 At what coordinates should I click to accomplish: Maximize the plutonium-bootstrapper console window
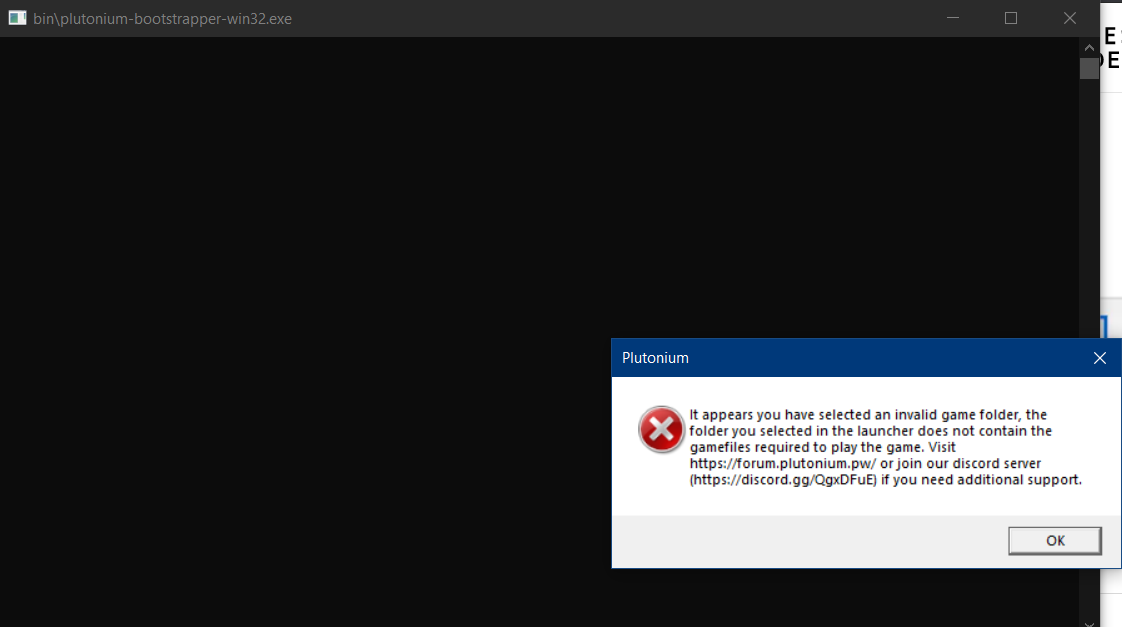coord(1010,18)
